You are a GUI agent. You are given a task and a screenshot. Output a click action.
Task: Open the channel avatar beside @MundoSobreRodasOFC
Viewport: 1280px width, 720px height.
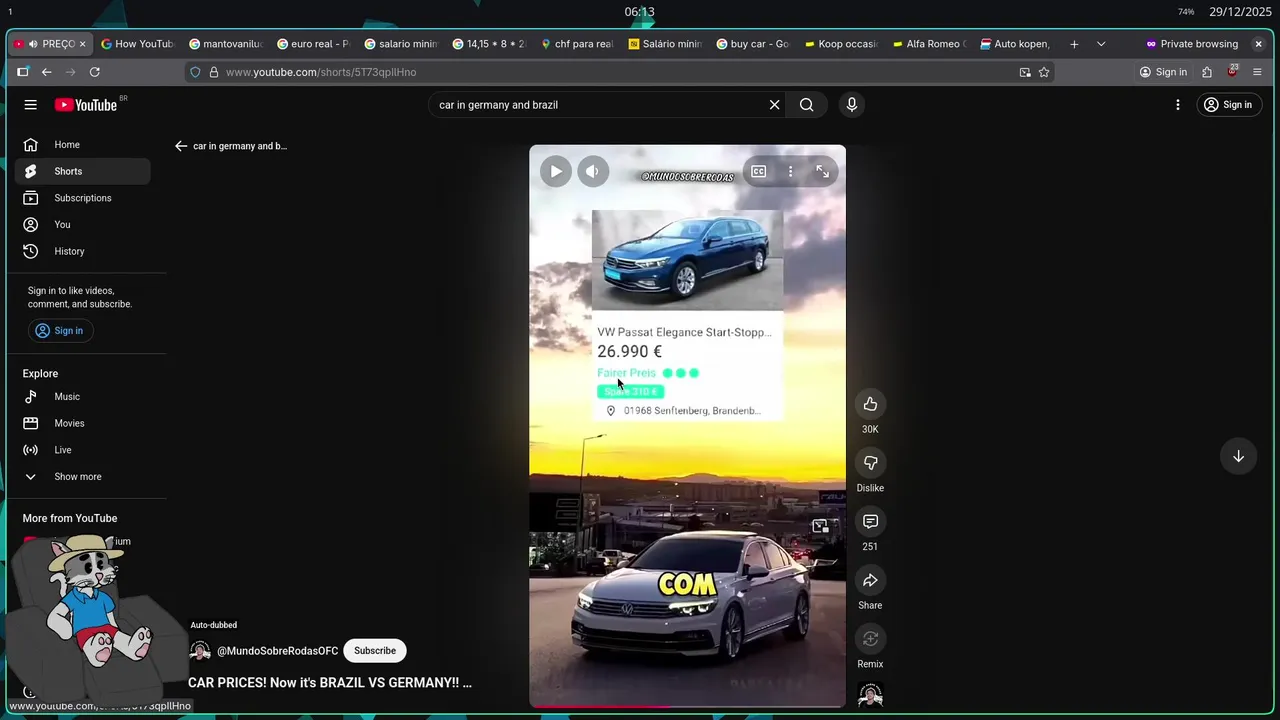[x=200, y=651]
